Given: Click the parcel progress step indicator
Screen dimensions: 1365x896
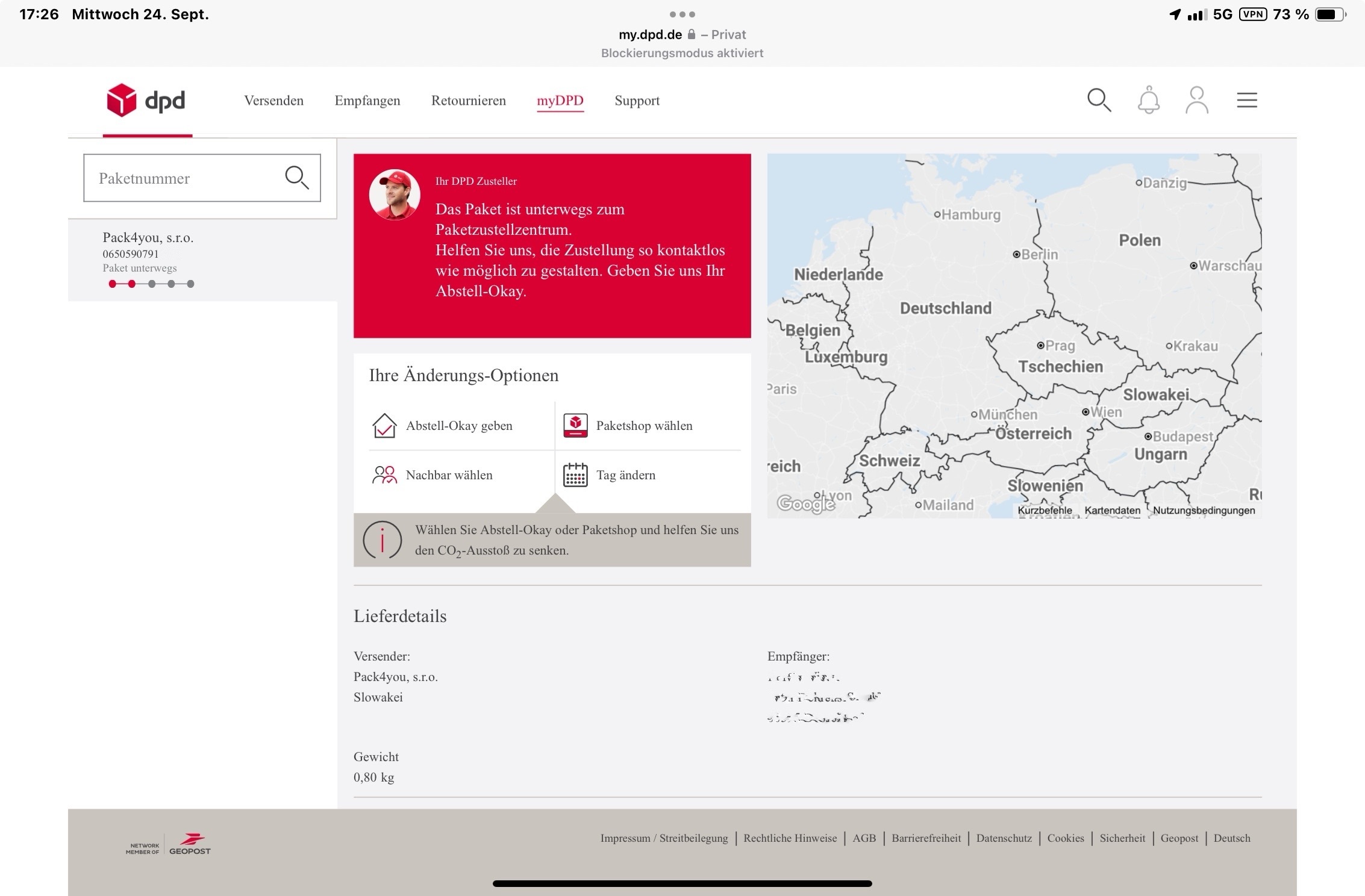Looking at the screenshot, I should 151,284.
